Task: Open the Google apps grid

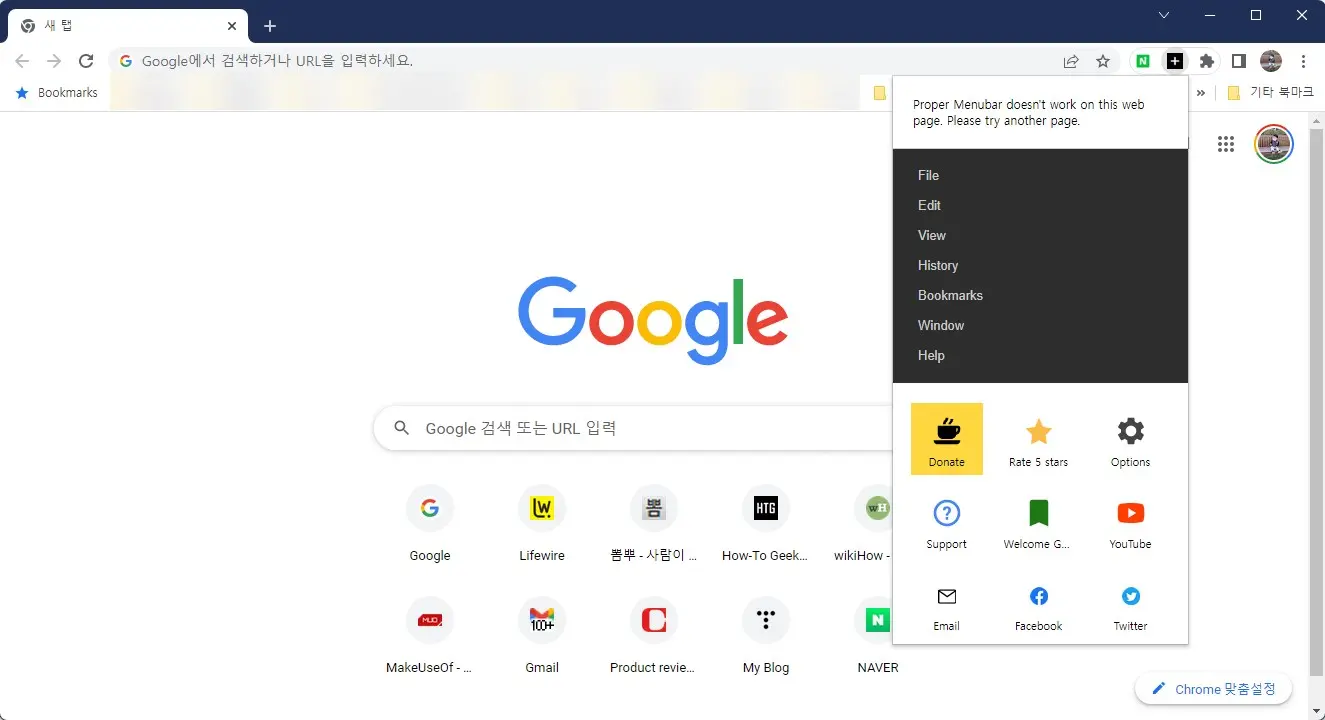Action: point(1226,144)
